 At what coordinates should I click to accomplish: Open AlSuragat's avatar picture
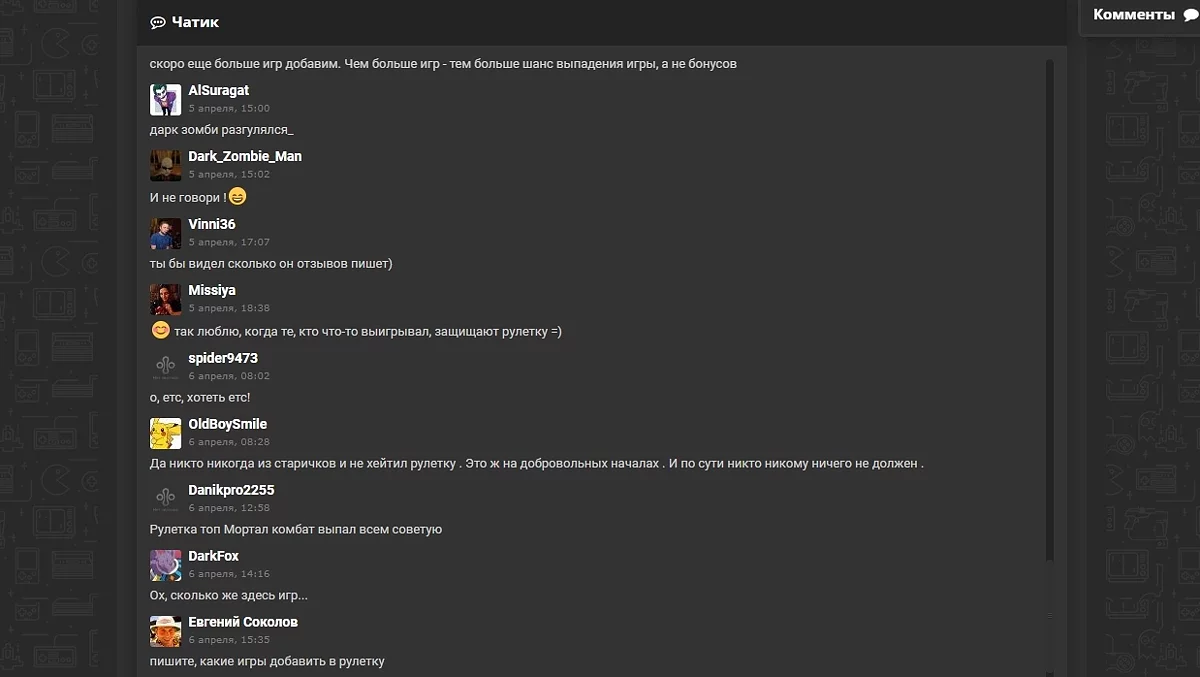tap(165, 99)
